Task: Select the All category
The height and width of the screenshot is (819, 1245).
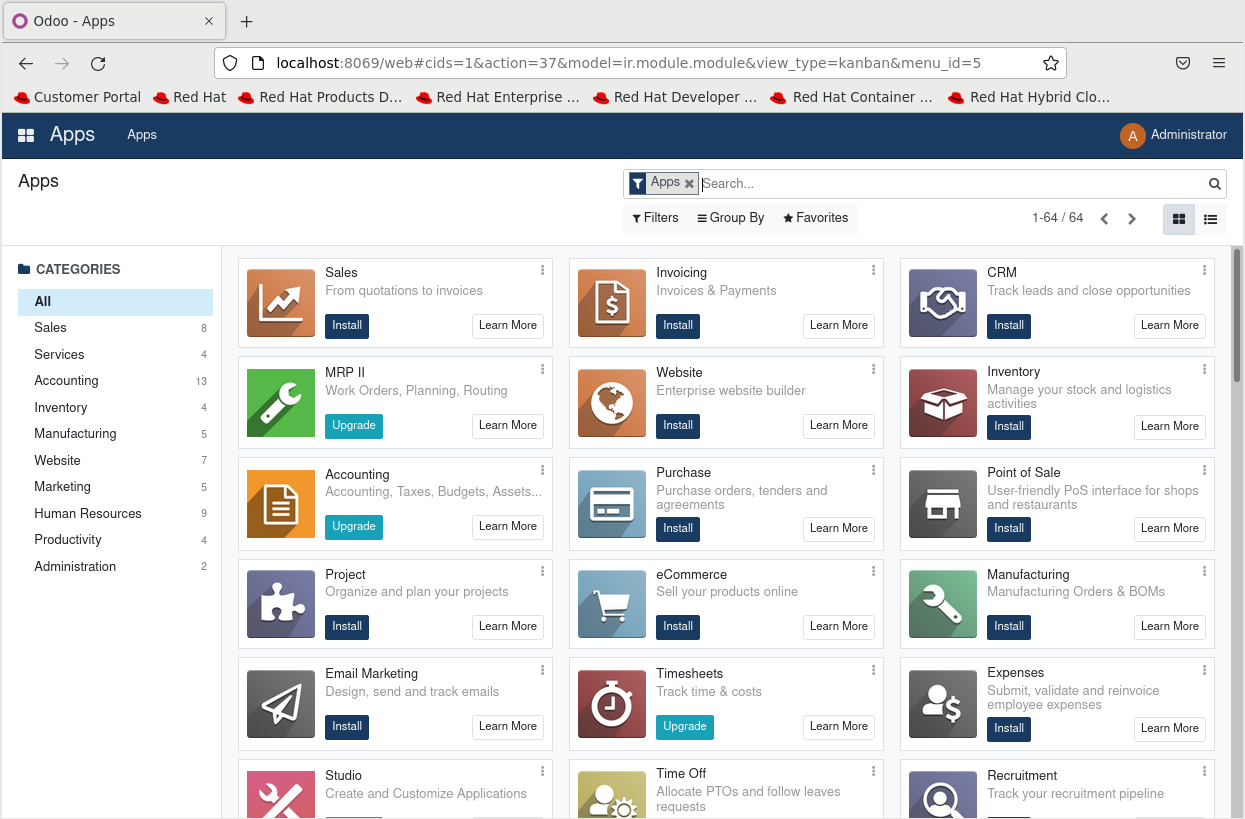Action: pos(115,302)
